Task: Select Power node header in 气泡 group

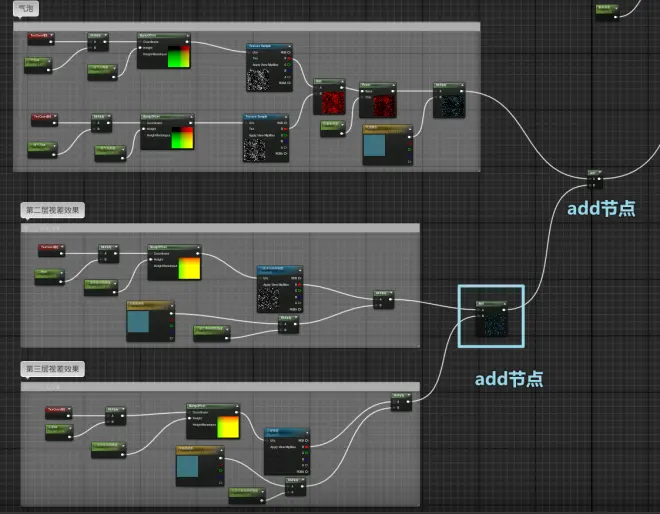Action: coord(378,85)
